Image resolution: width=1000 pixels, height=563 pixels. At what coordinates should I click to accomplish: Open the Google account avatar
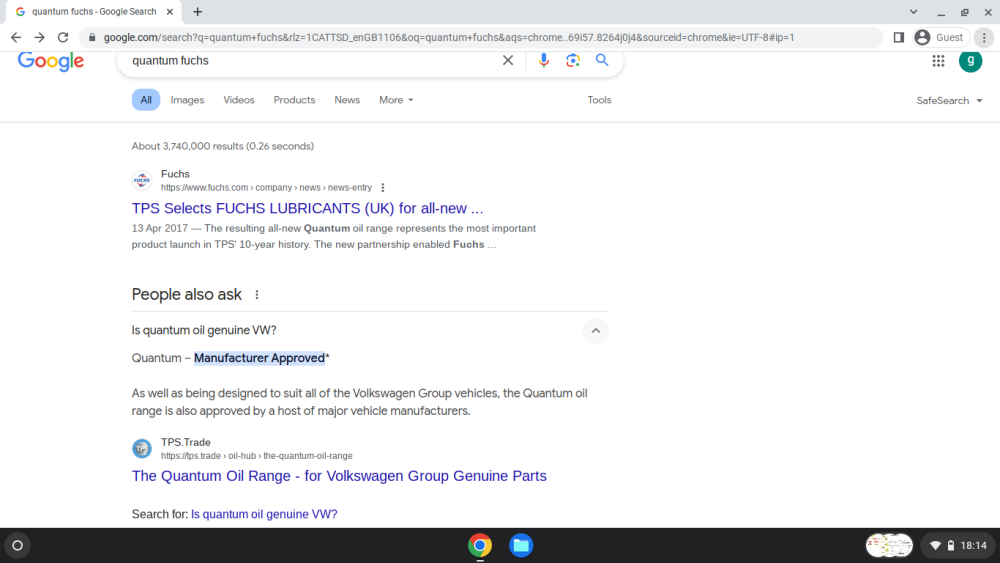(971, 61)
